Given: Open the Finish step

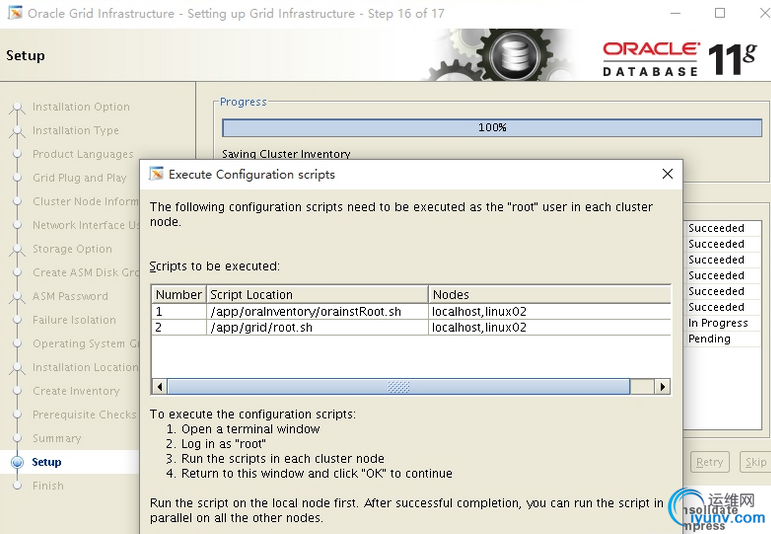Looking at the screenshot, I should tap(48, 486).
